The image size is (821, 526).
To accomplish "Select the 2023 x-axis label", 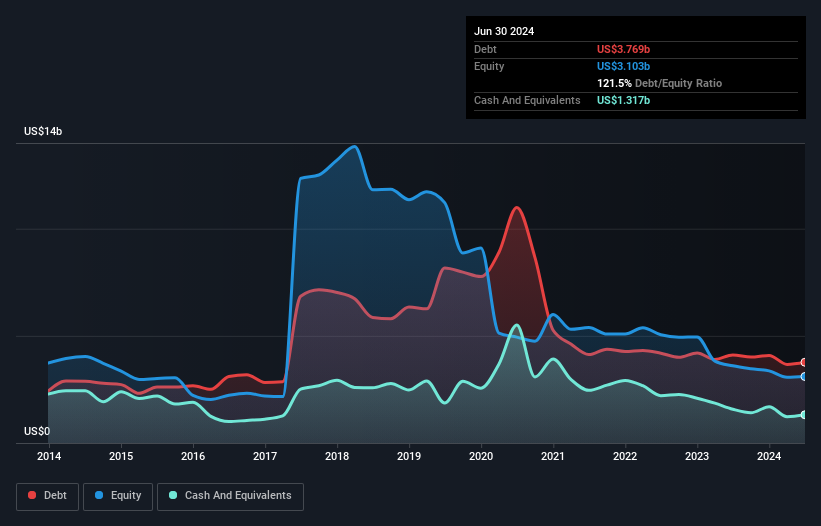I will pos(697,456).
